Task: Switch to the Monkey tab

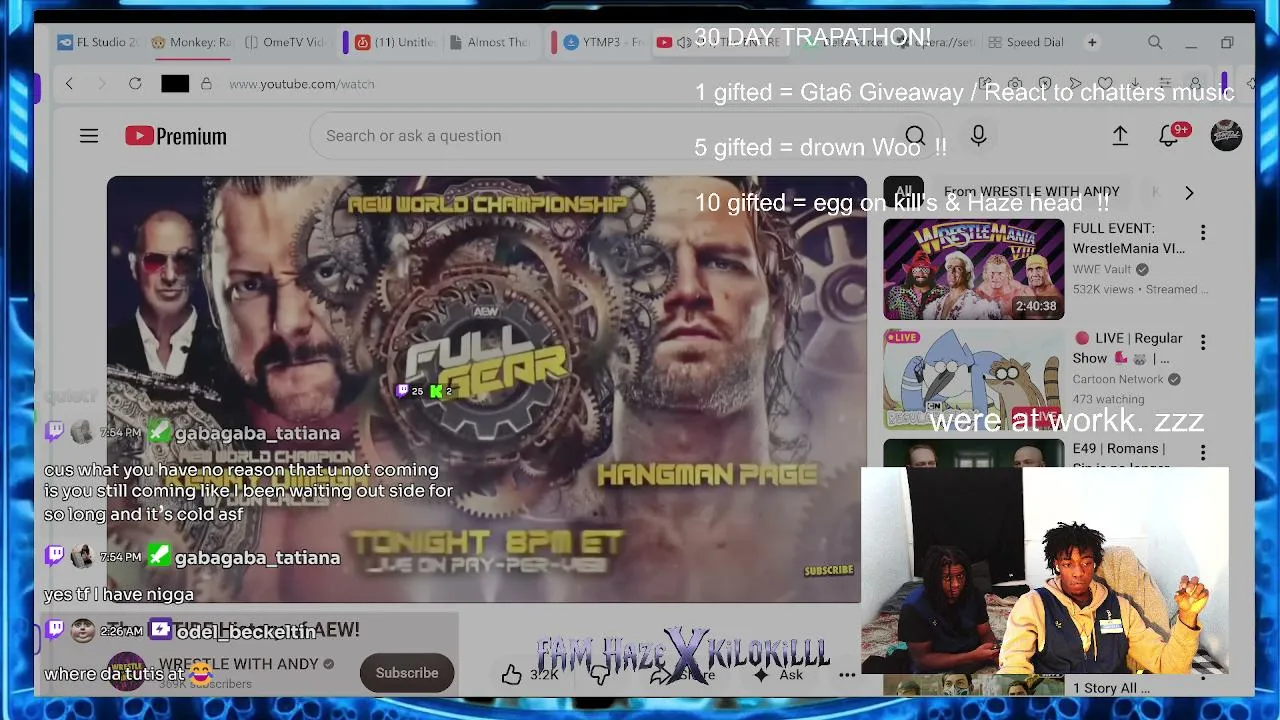Action: click(192, 42)
